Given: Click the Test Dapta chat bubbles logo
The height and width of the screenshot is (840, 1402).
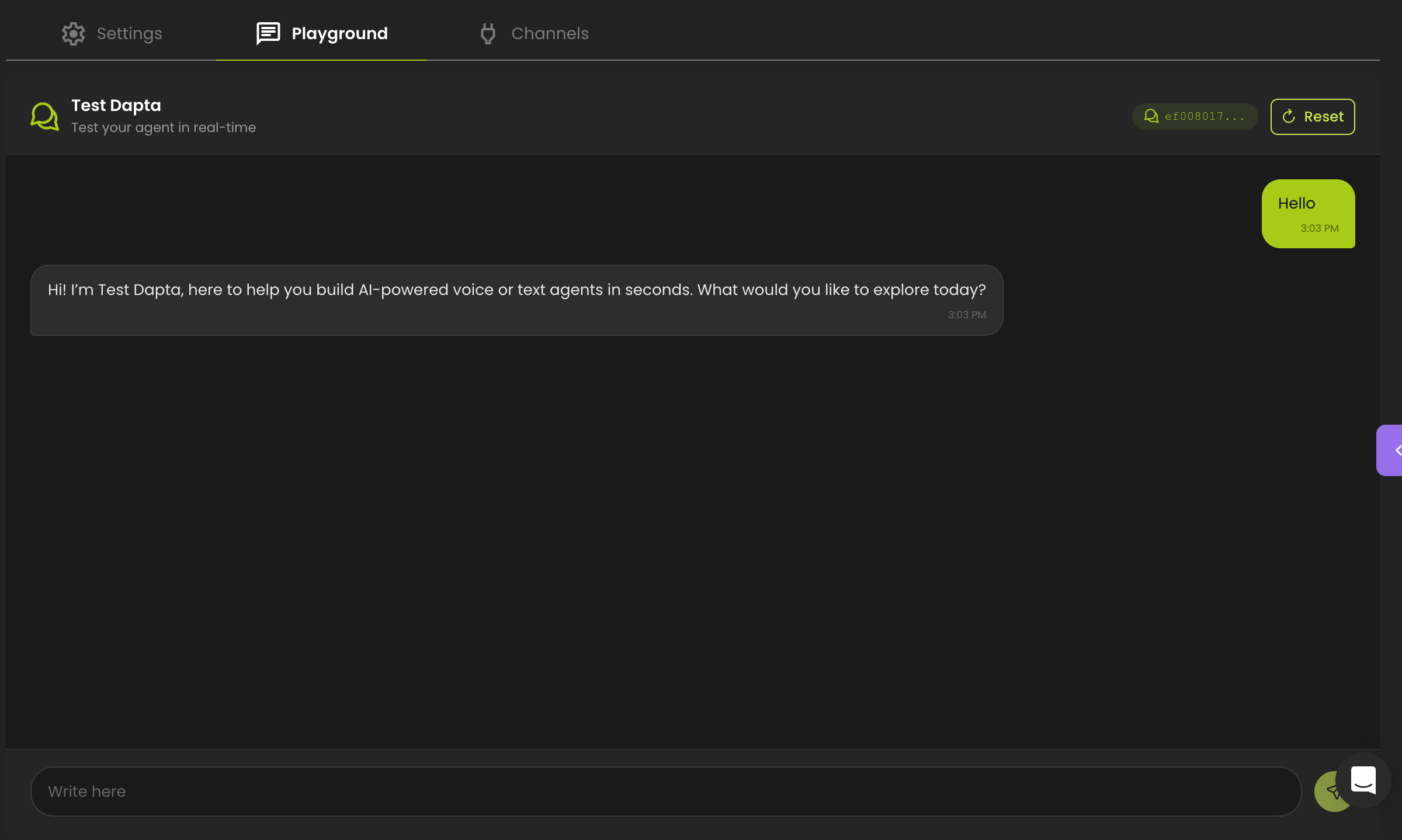Looking at the screenshot, I should point(45,116).
